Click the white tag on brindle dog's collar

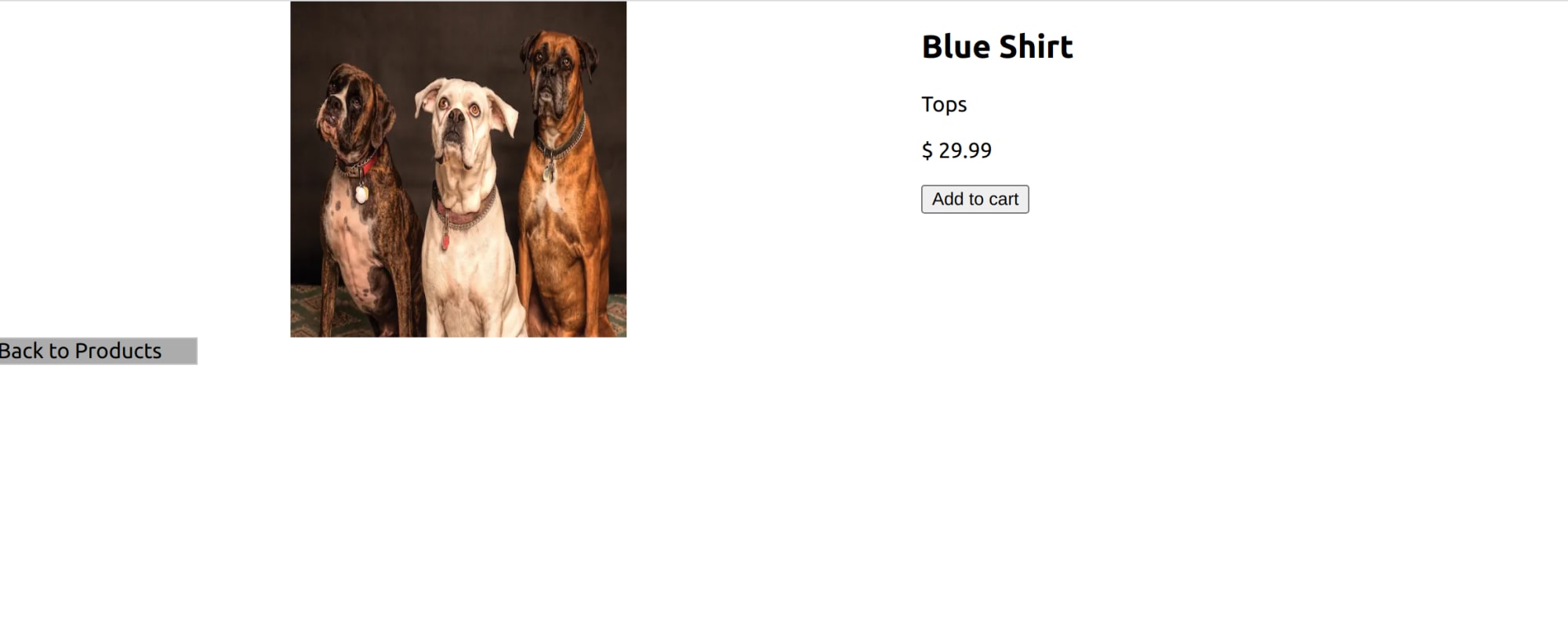pos(361,194)
